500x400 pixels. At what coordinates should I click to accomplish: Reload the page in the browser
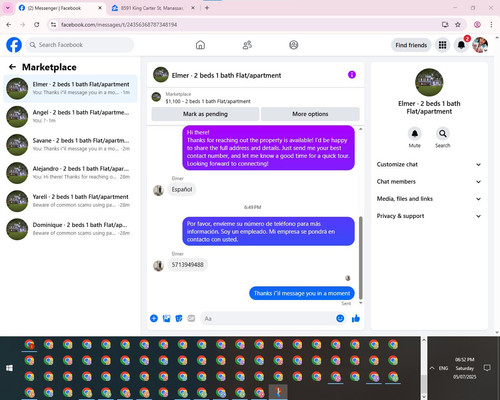(x=37, y=25)
